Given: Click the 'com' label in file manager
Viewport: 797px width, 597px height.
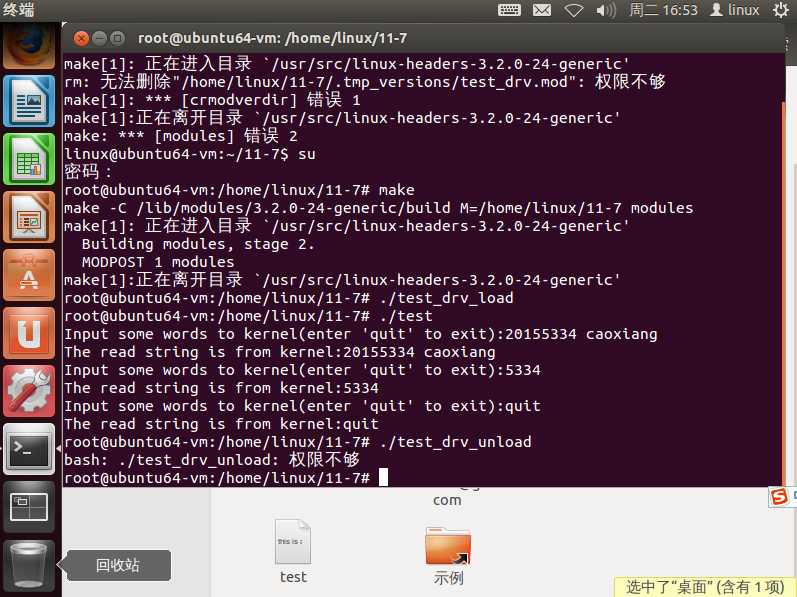Looking at the screenshot, I should (447, 500).
